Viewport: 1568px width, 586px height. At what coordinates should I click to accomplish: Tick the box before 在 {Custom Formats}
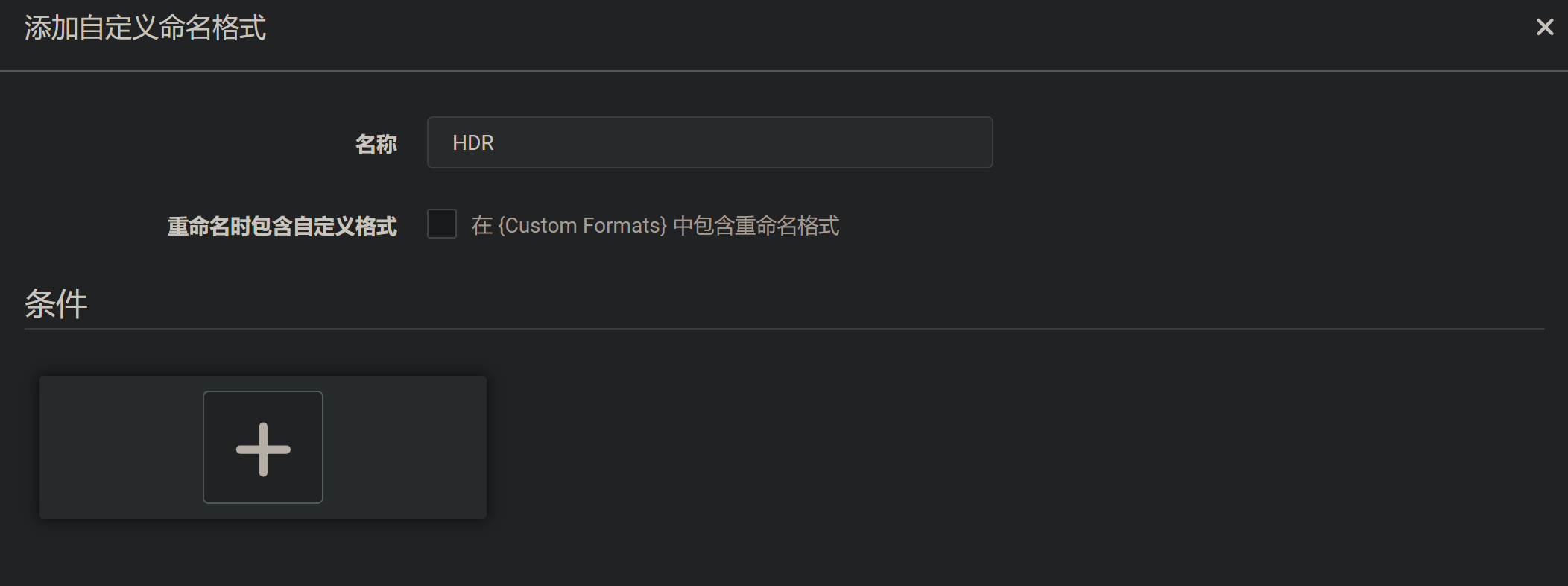coord(442,224)
